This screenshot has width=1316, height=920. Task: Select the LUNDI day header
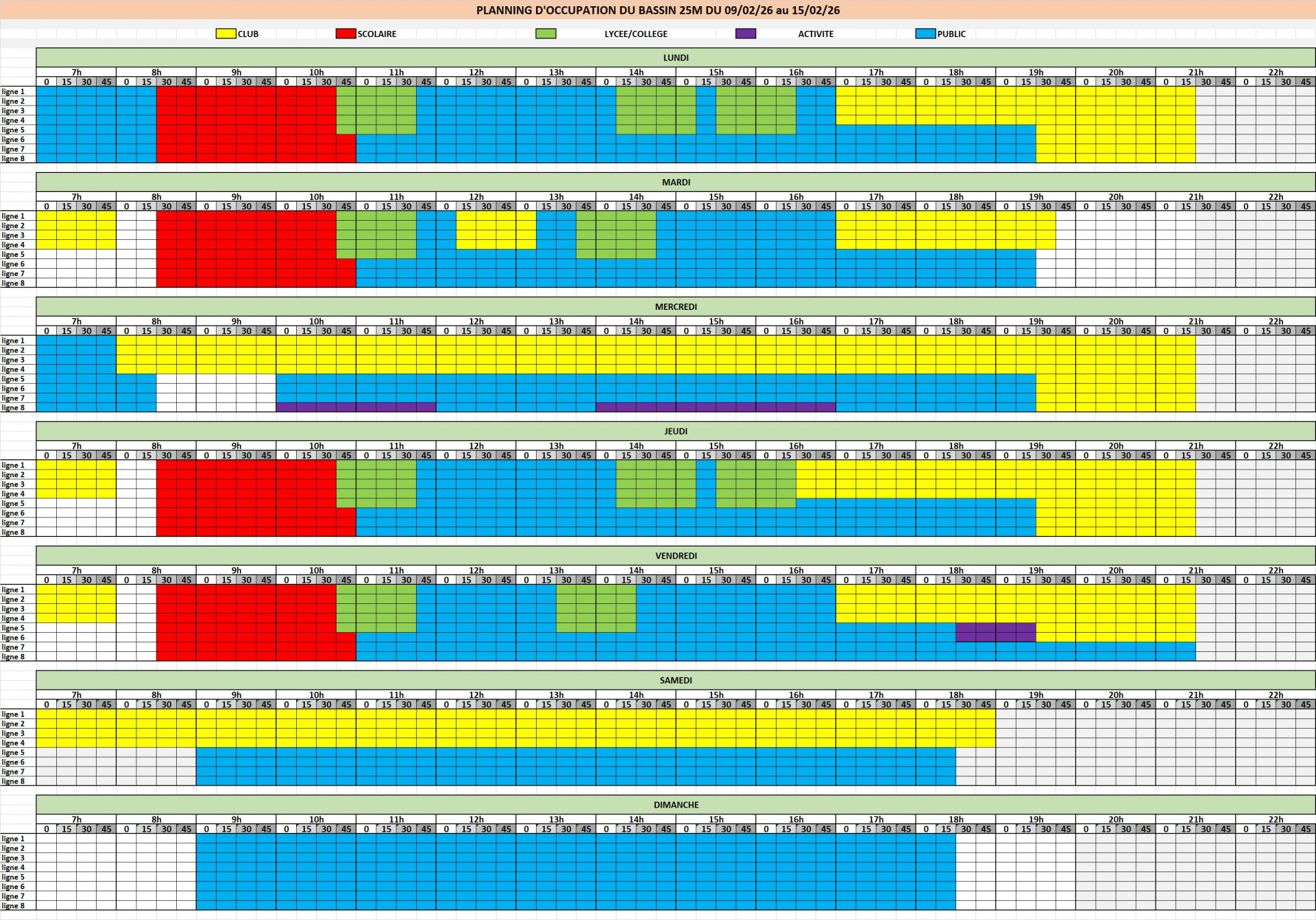(x=675, y=58)
